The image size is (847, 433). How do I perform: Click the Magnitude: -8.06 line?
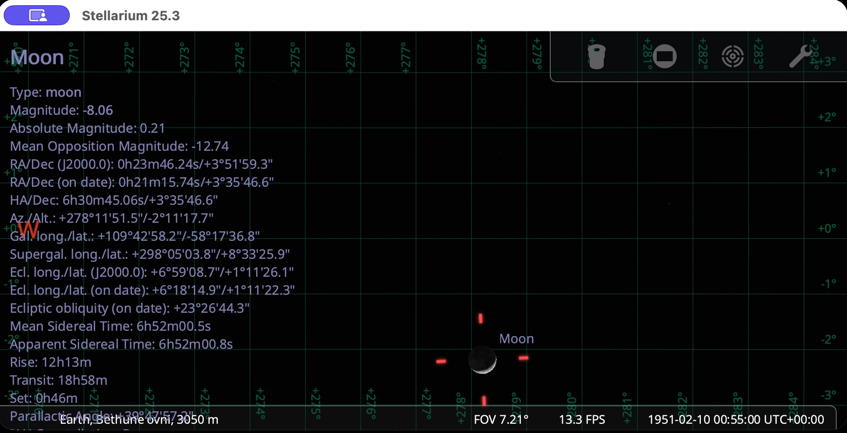click(x=61, y=110)
